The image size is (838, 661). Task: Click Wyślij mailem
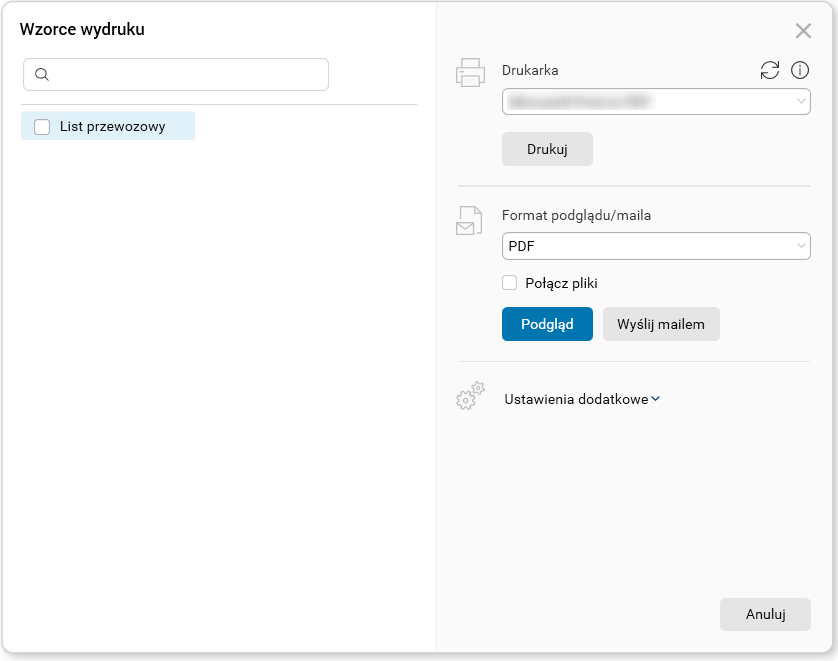(661, 324)
